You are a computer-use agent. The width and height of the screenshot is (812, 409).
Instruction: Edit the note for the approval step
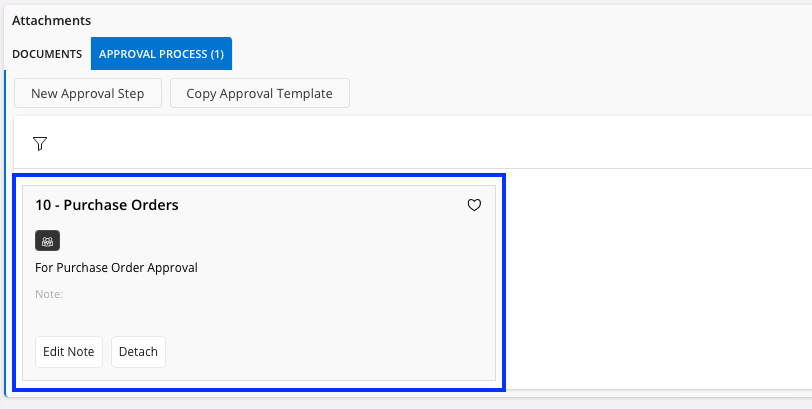[69, 352]
